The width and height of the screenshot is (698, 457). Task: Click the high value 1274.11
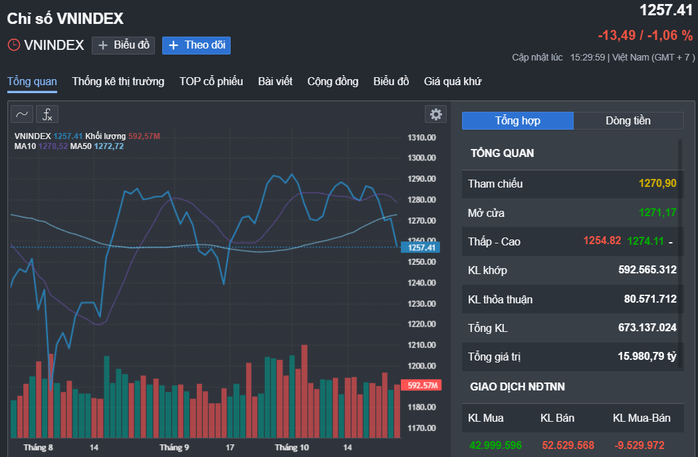645,241
